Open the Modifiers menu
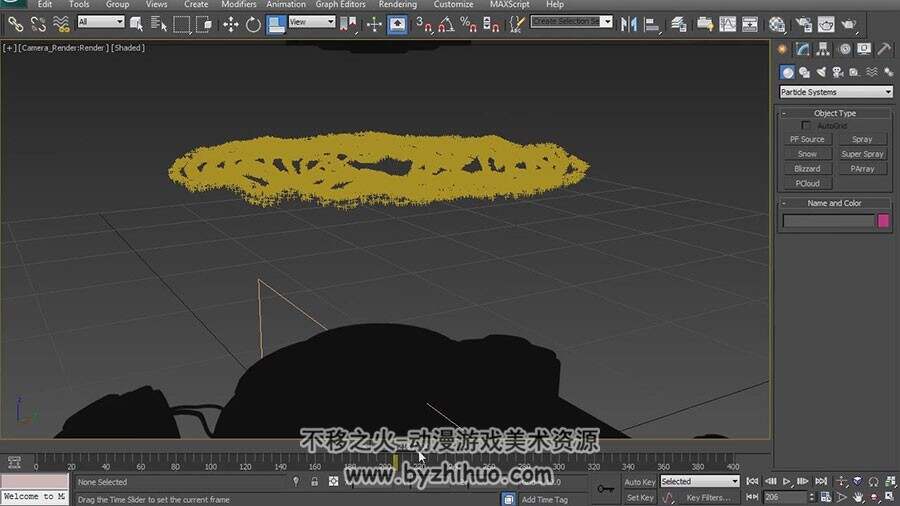The width and height of the screenshot is (900, 506). coord(239,4)
